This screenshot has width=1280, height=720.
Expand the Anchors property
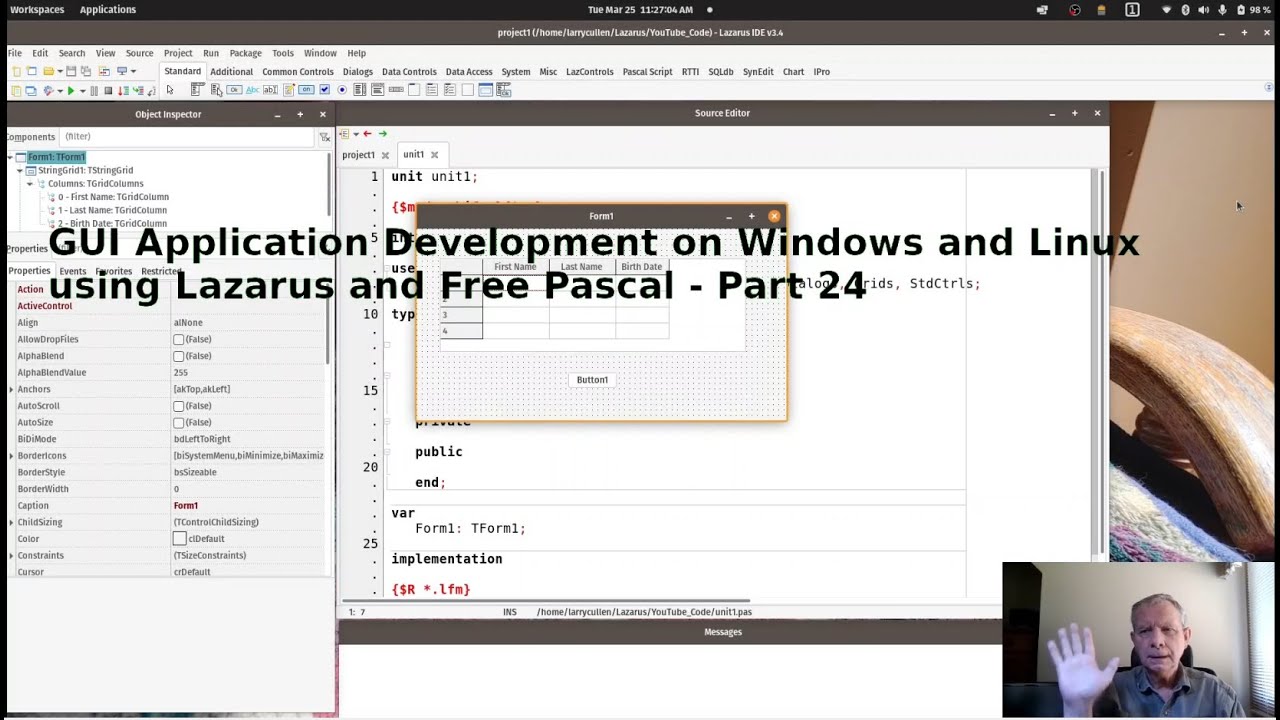[x=11, y=389]
